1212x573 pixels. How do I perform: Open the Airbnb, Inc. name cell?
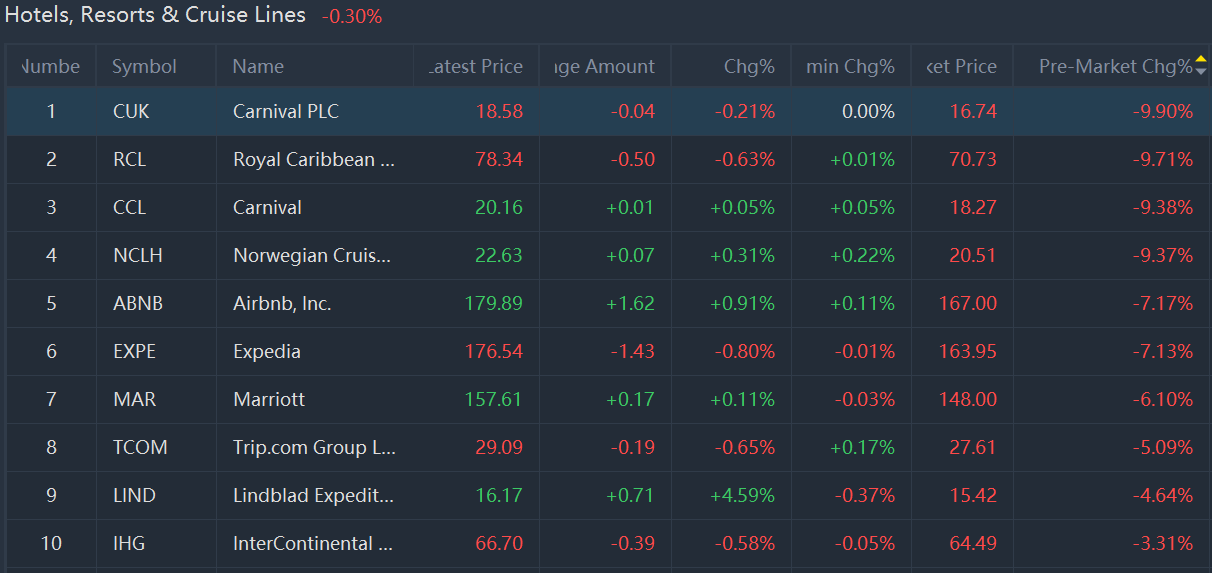click(282, 303)
